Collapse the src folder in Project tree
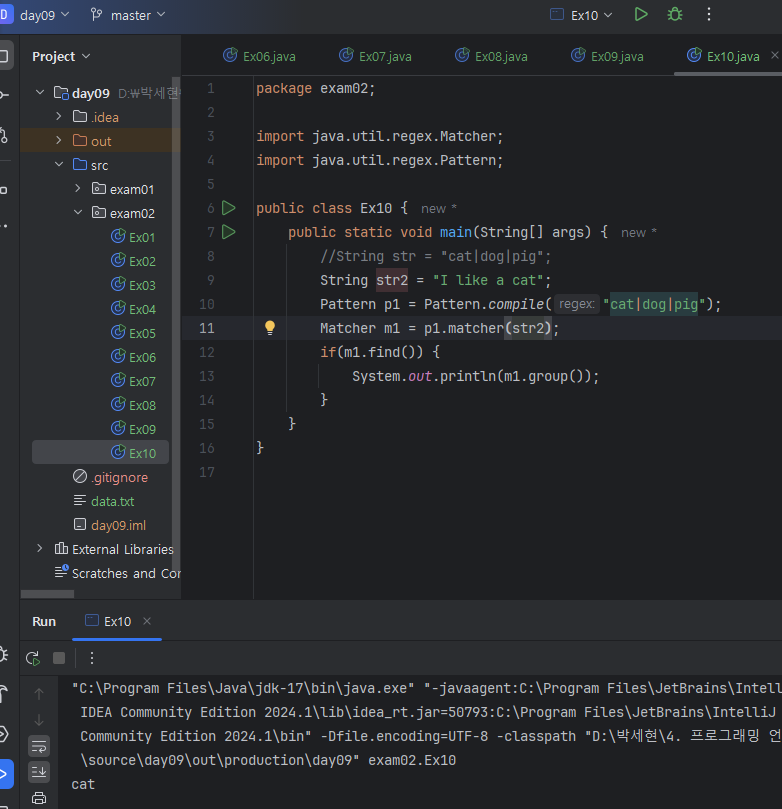This screenshot has width=782, height=809. pyautogui.click(x=60, y=165)
